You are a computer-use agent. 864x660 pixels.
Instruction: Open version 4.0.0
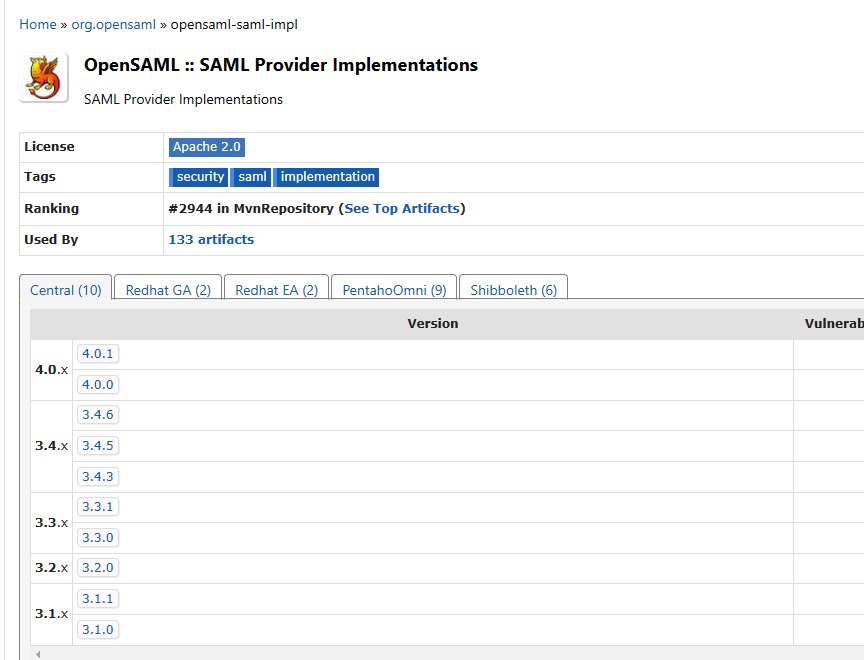[x=98, y=385]
